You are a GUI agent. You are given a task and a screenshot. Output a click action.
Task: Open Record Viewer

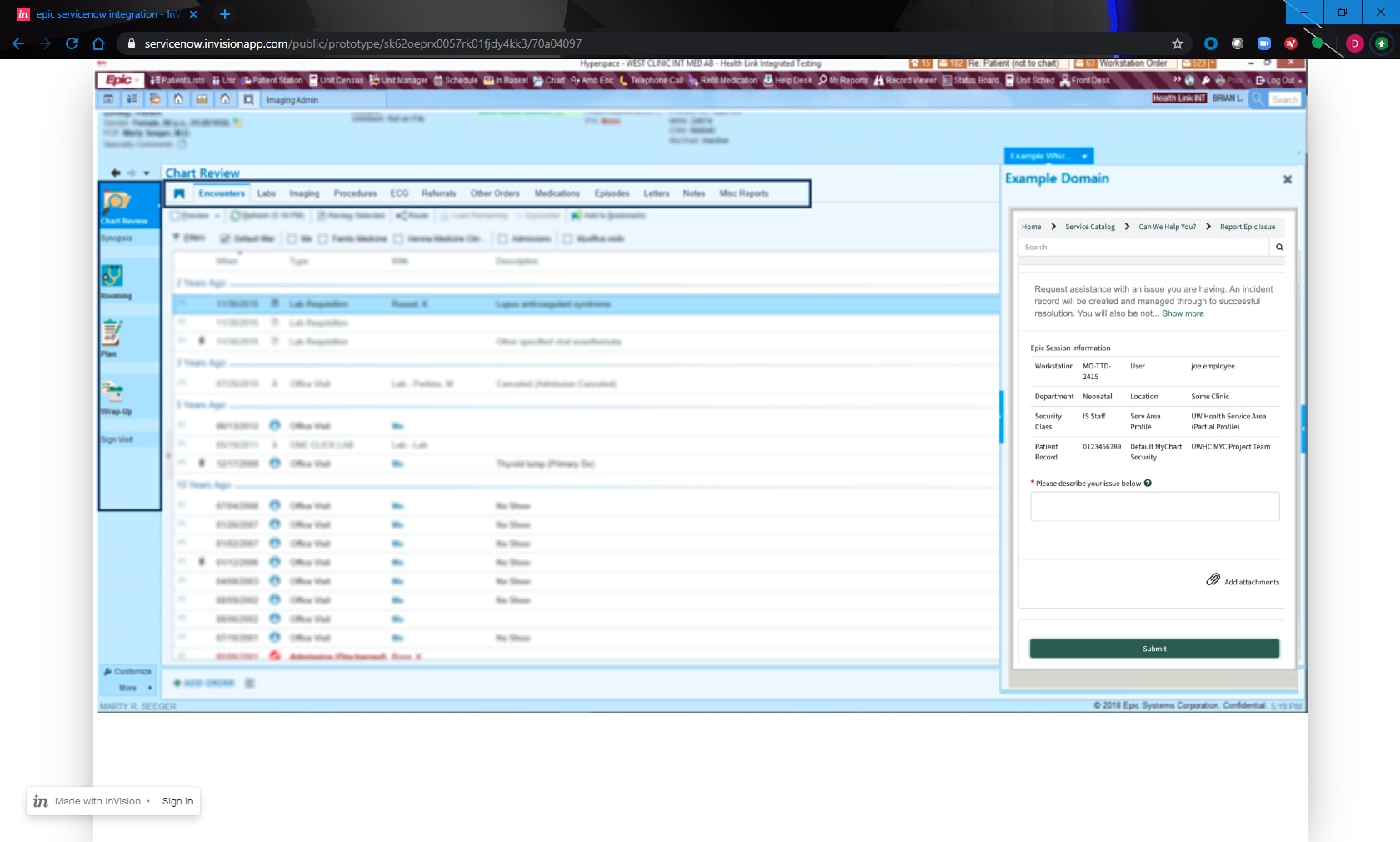[905, 80]
